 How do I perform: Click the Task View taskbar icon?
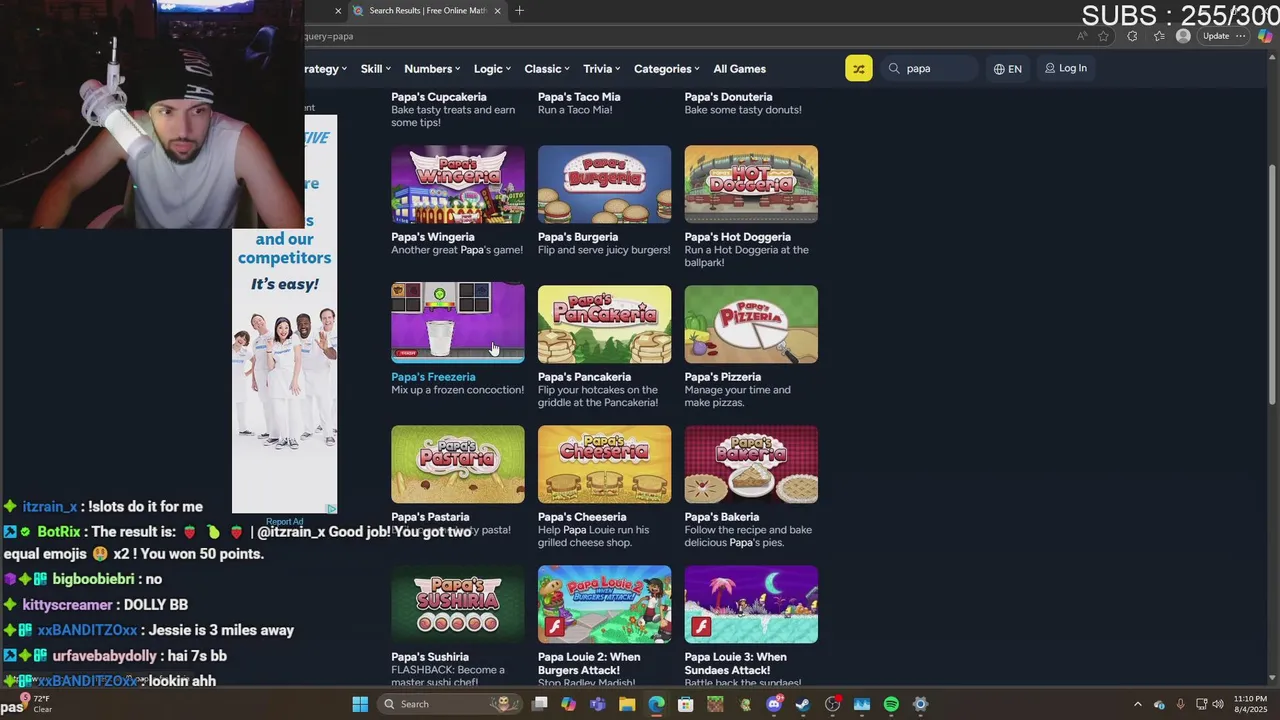[539, 704]
